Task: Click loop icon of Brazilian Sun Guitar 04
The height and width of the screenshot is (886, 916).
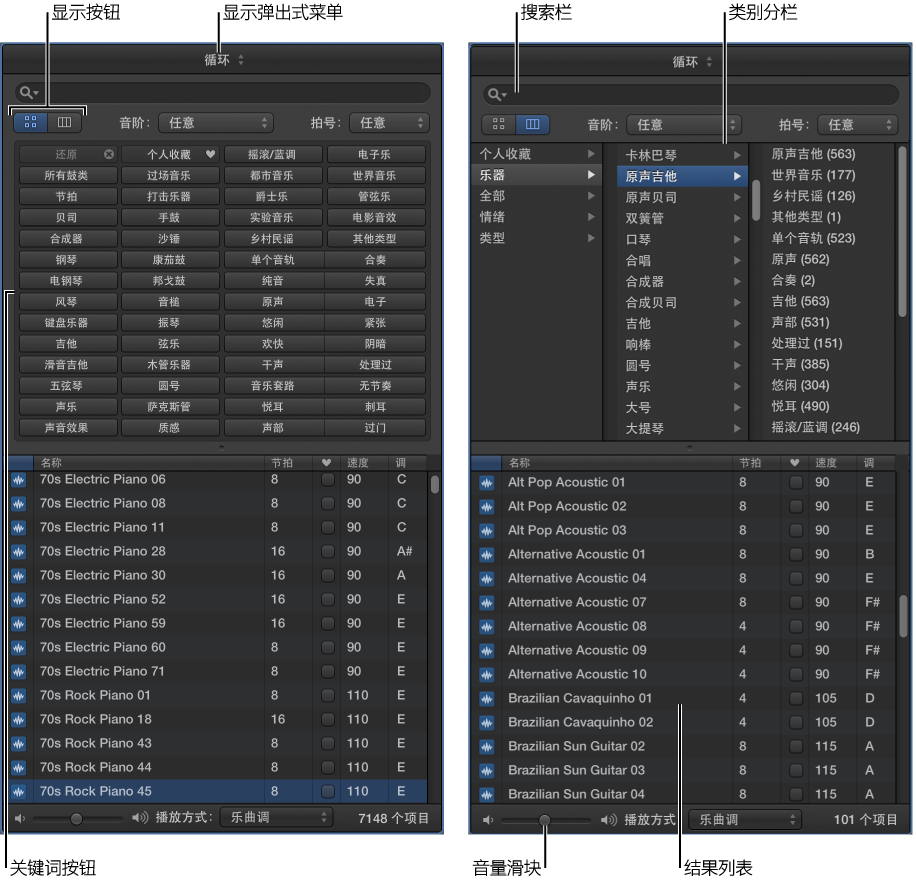Action: tap(487, 795)
